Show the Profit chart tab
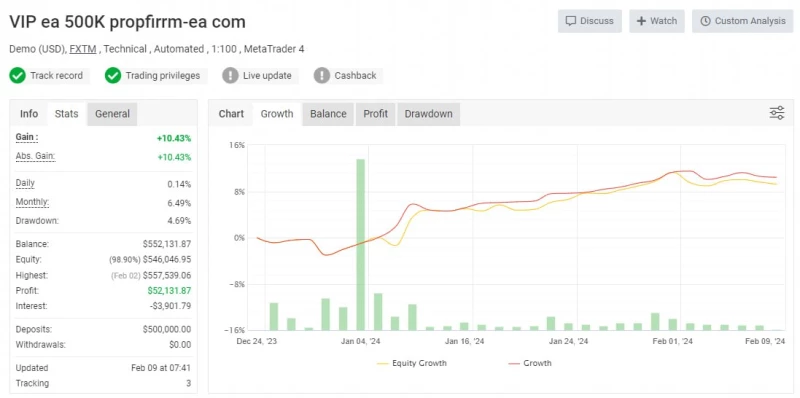The width and height of the screenshot is (800, 398). point(376,114)
